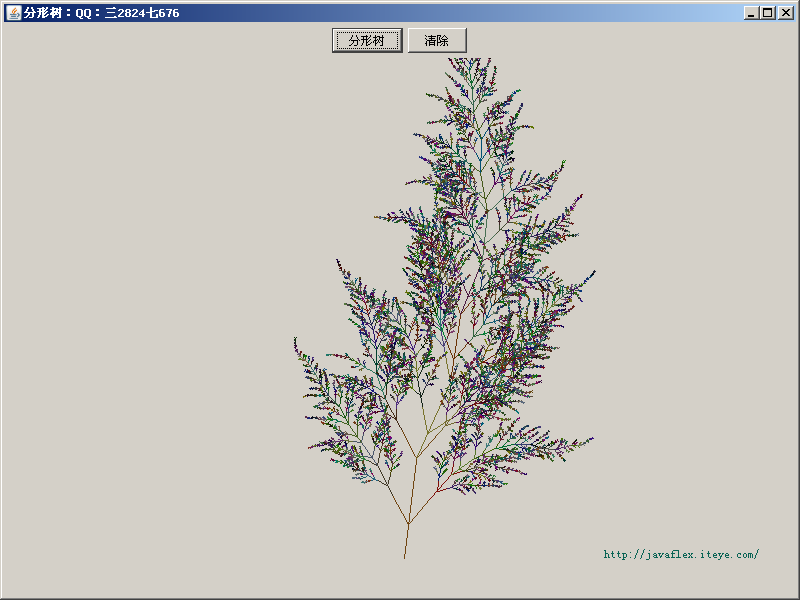This screenshot has height=600, width=800.
Task: Minimize the 分形树 window
Action: tap(751, 13)
